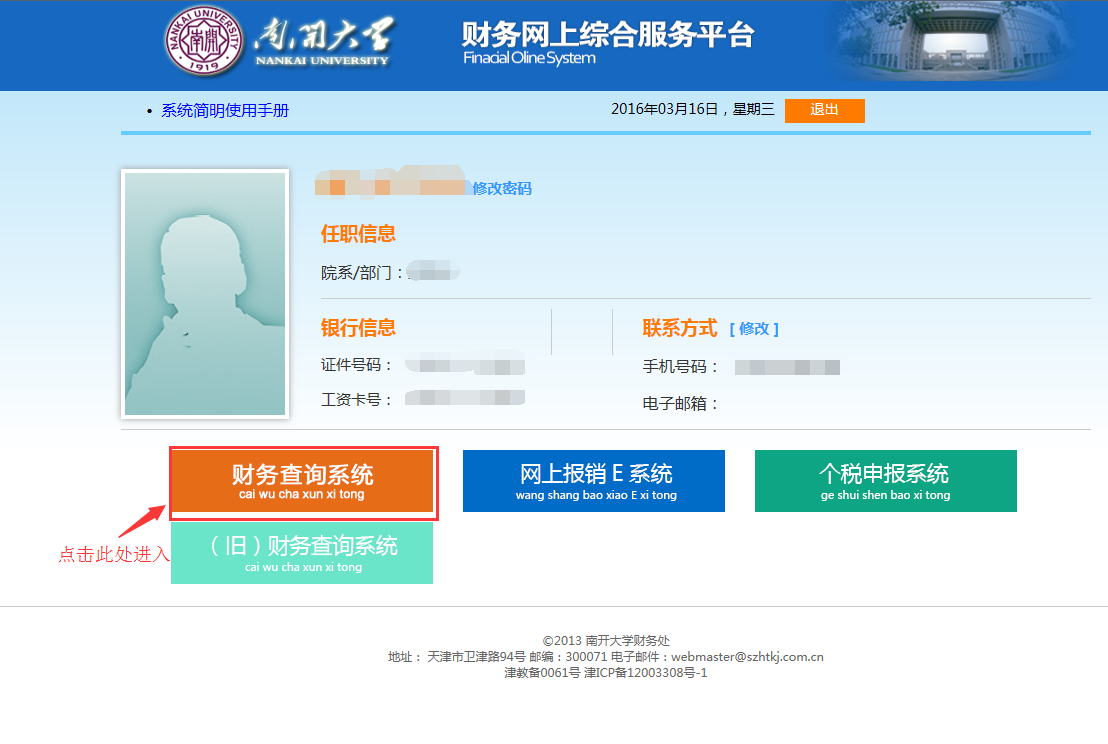This screenshot has height=744, width=1108.
Task: Click the 财务网上综合服务平台 header title
Action: 607,36
